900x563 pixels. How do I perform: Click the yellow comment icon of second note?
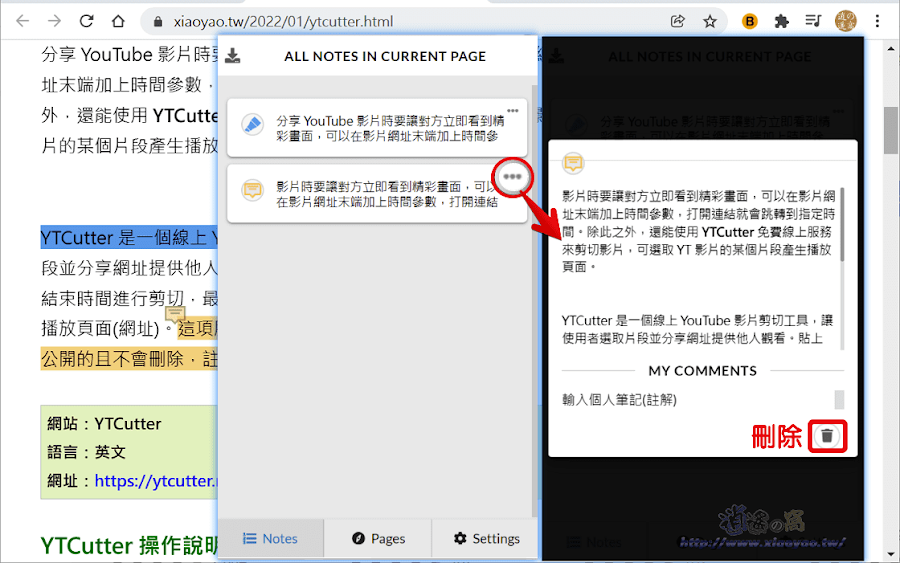pos(252,190)
